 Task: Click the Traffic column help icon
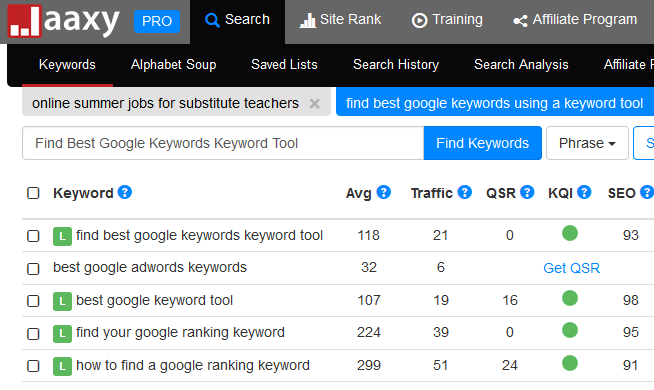[x=465, y=192]
